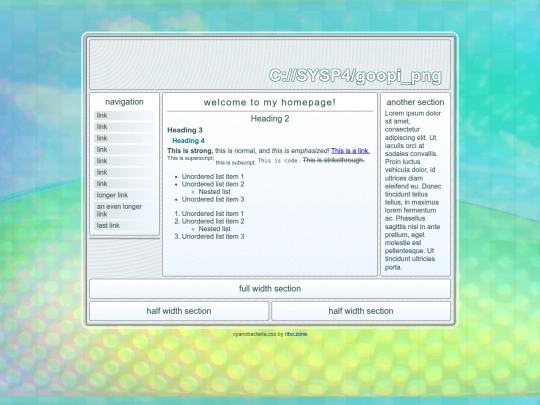Screen dimensions: 540x405
Task: Follow the blue "This is a link." hyperlink
Action: pos(350,151)
